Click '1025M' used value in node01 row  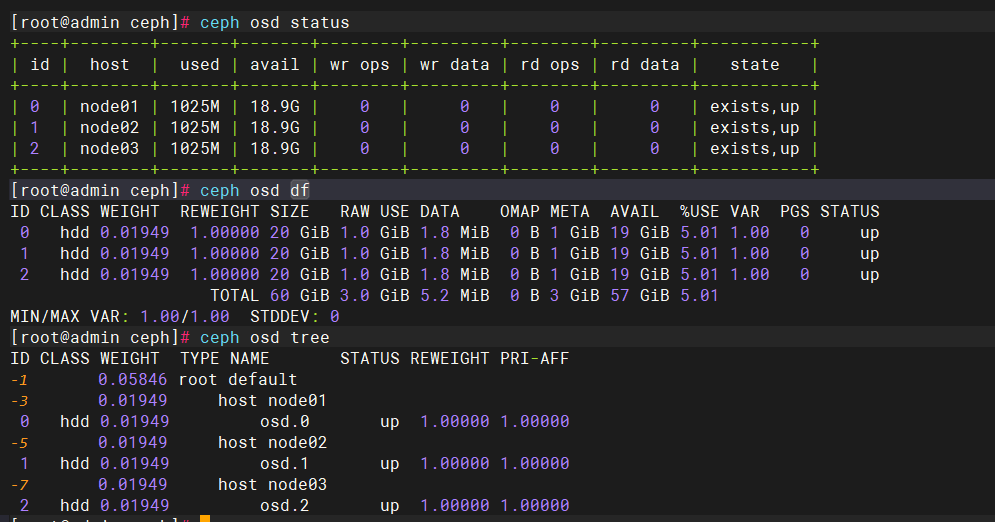195,107
